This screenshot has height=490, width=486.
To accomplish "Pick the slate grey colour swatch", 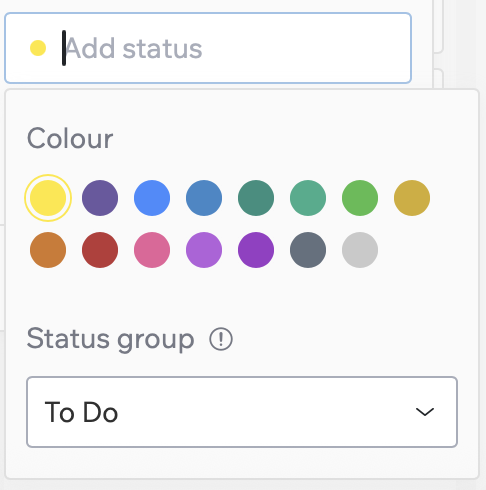I will coord(308,250).
